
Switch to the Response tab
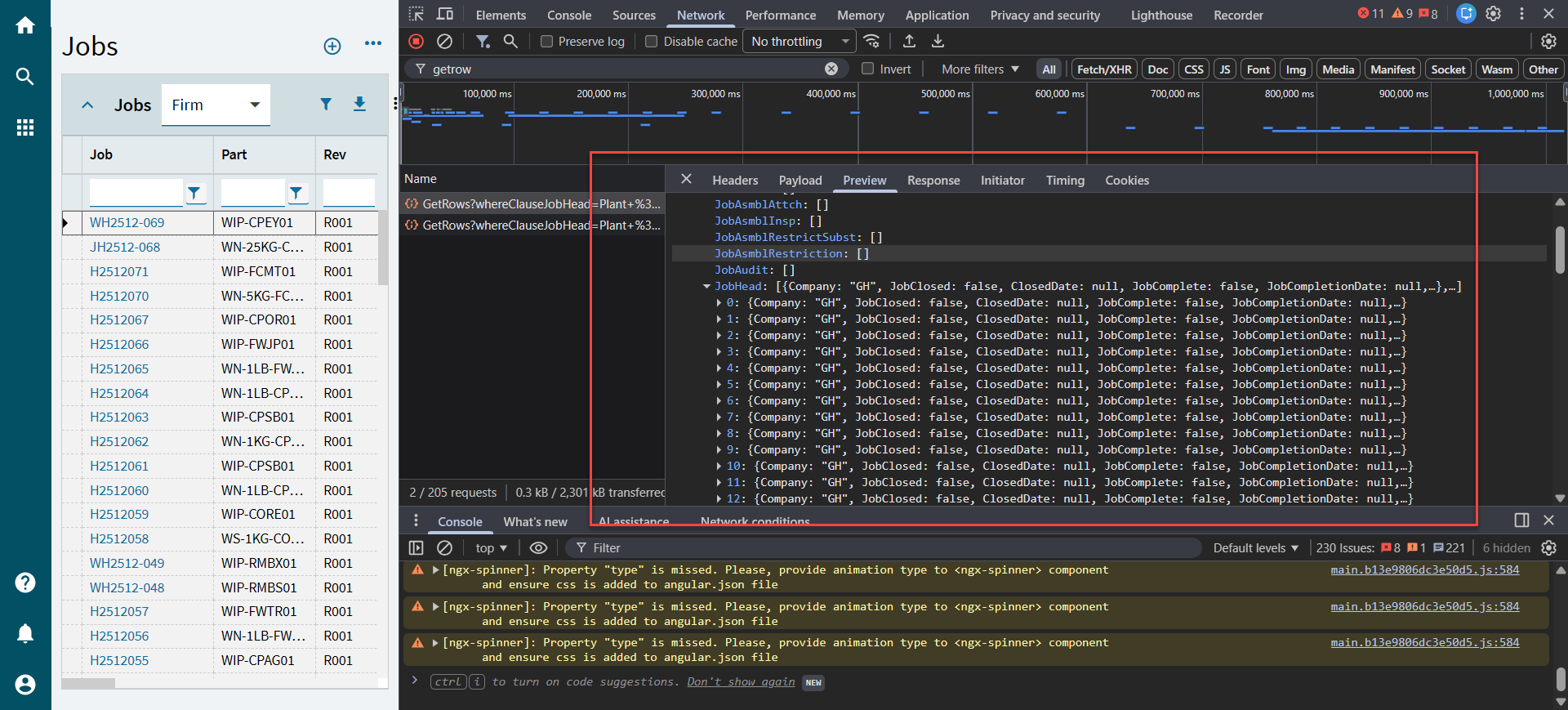pyautogui.click(x=933, y=181)
